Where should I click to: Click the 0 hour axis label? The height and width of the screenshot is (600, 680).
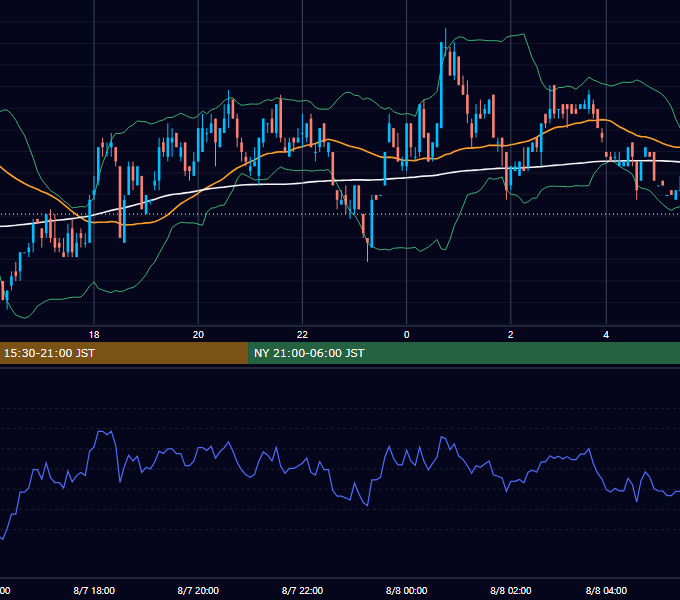[x=406, y=335]
